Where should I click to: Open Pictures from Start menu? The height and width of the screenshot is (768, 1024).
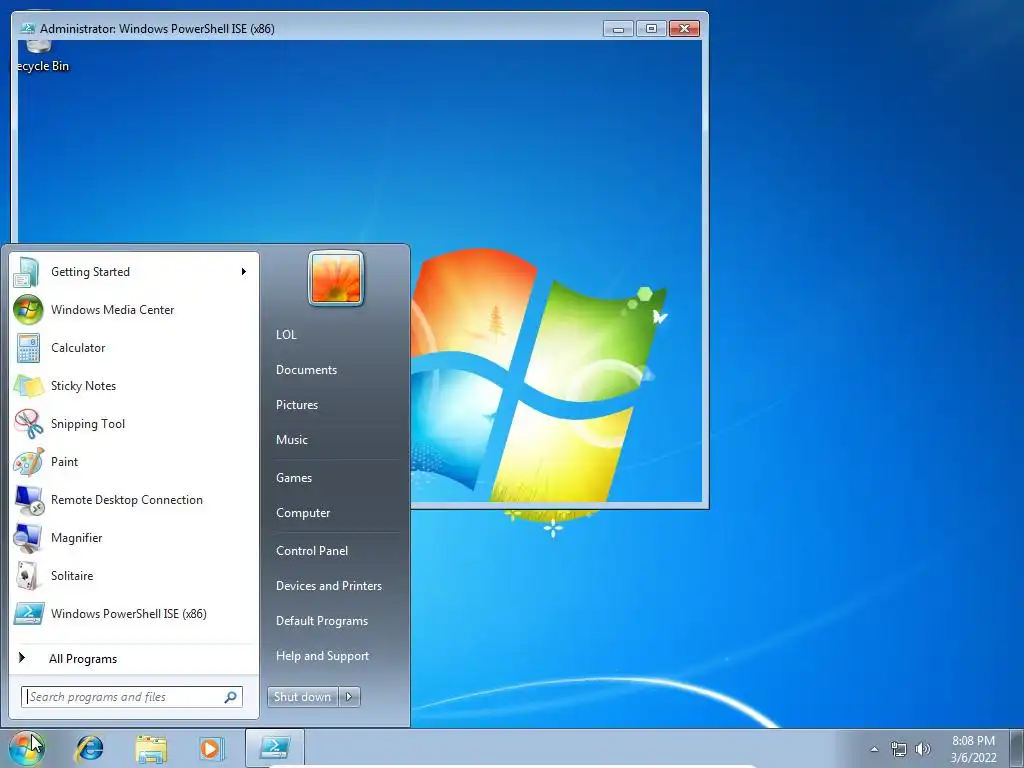click(x=296, y=405)
